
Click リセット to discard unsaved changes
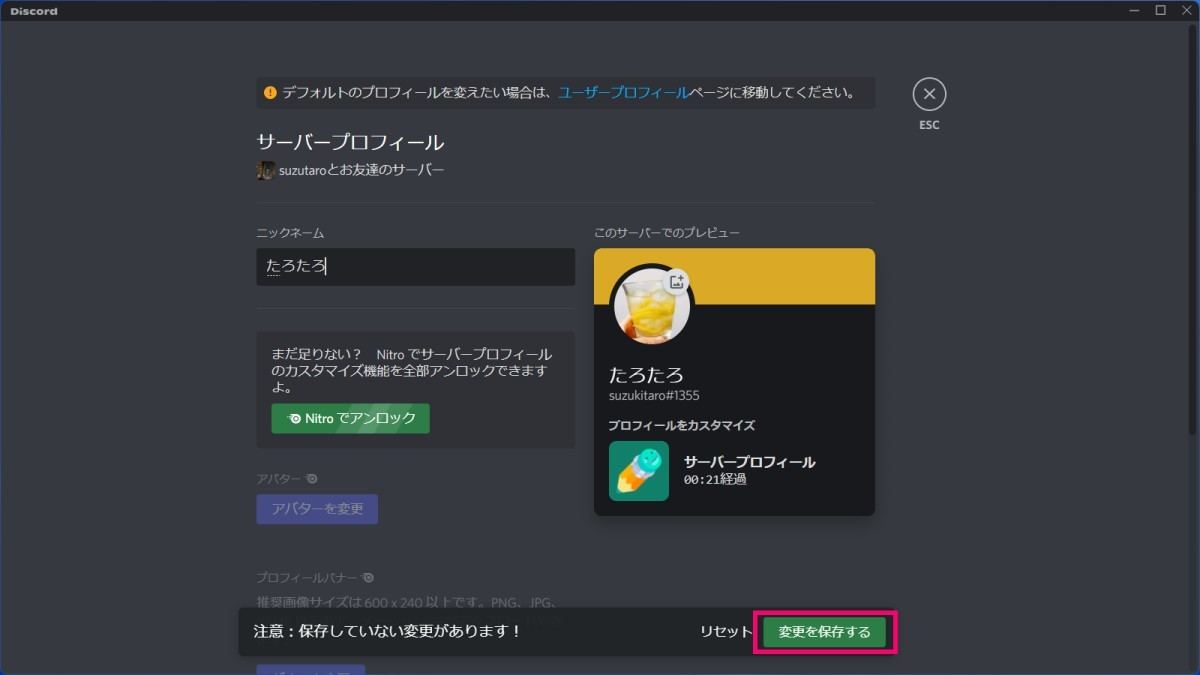724,631
